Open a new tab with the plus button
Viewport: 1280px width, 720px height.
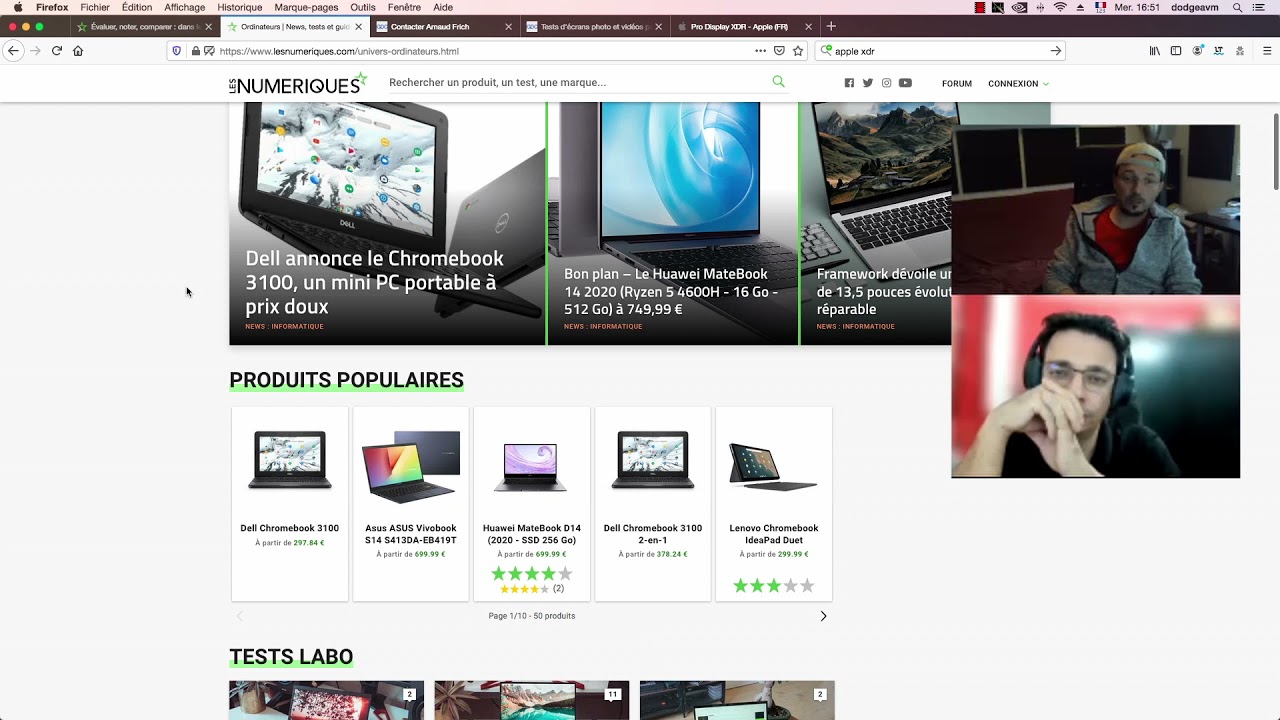pyautogui.click(x=831, y=27)
